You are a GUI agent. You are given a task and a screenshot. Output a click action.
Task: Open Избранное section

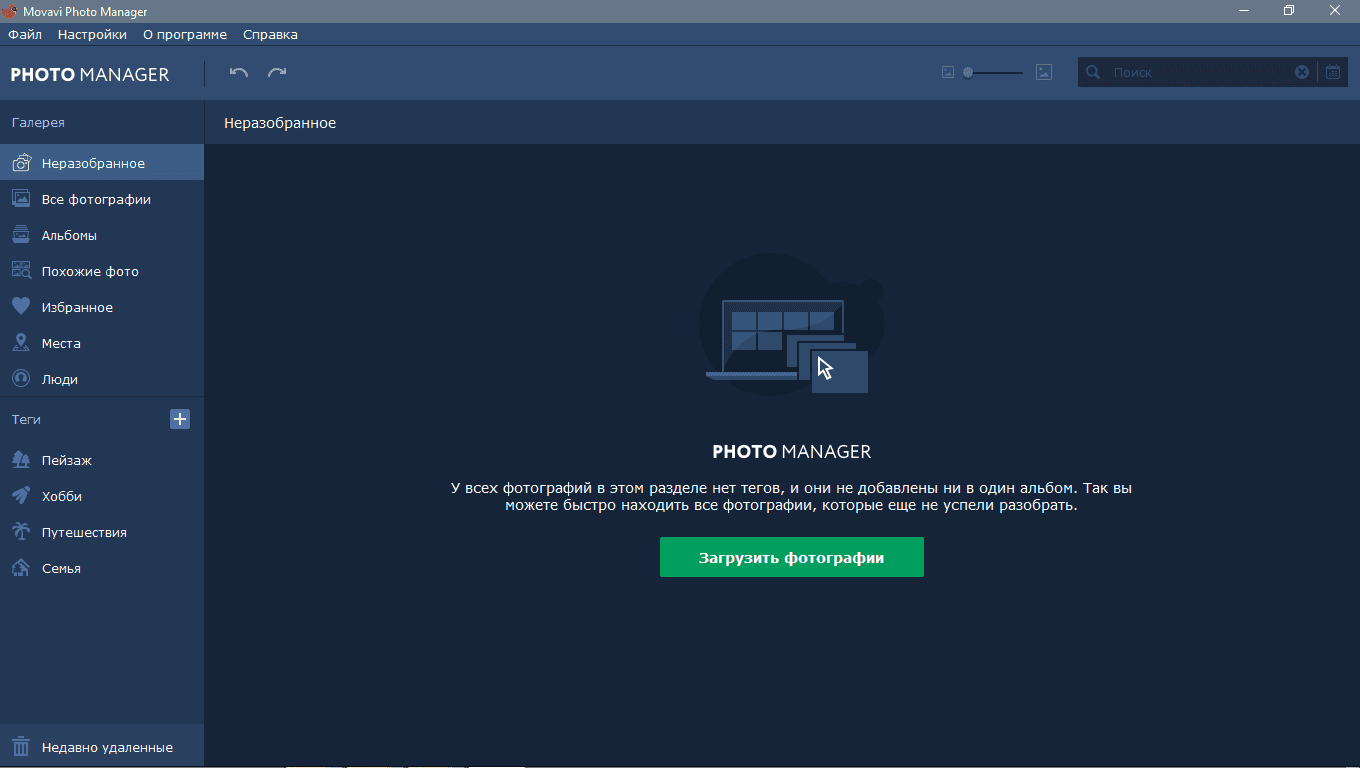(102, 307)
